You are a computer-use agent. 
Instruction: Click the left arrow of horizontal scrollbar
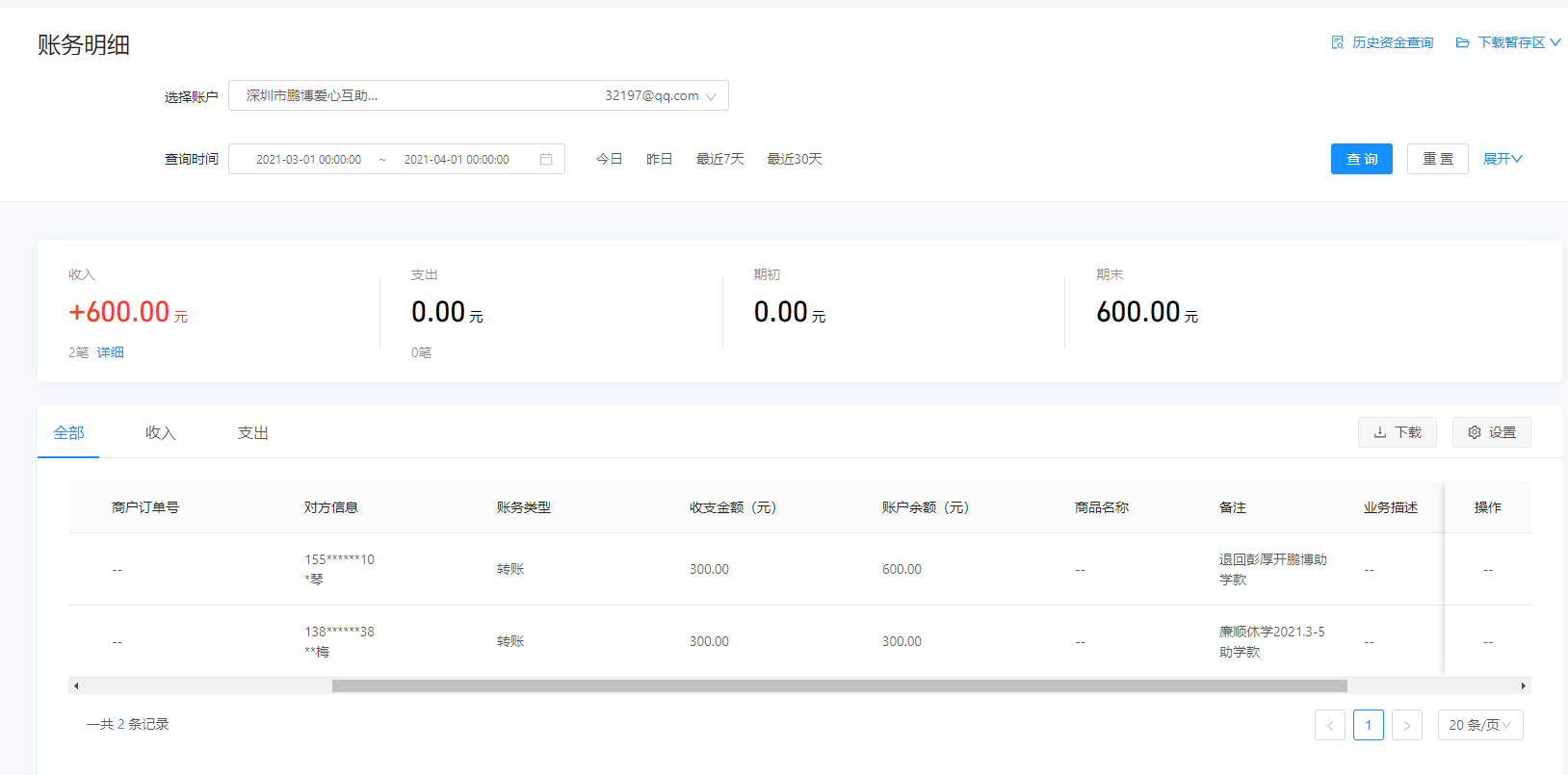[x=76, y=685]
